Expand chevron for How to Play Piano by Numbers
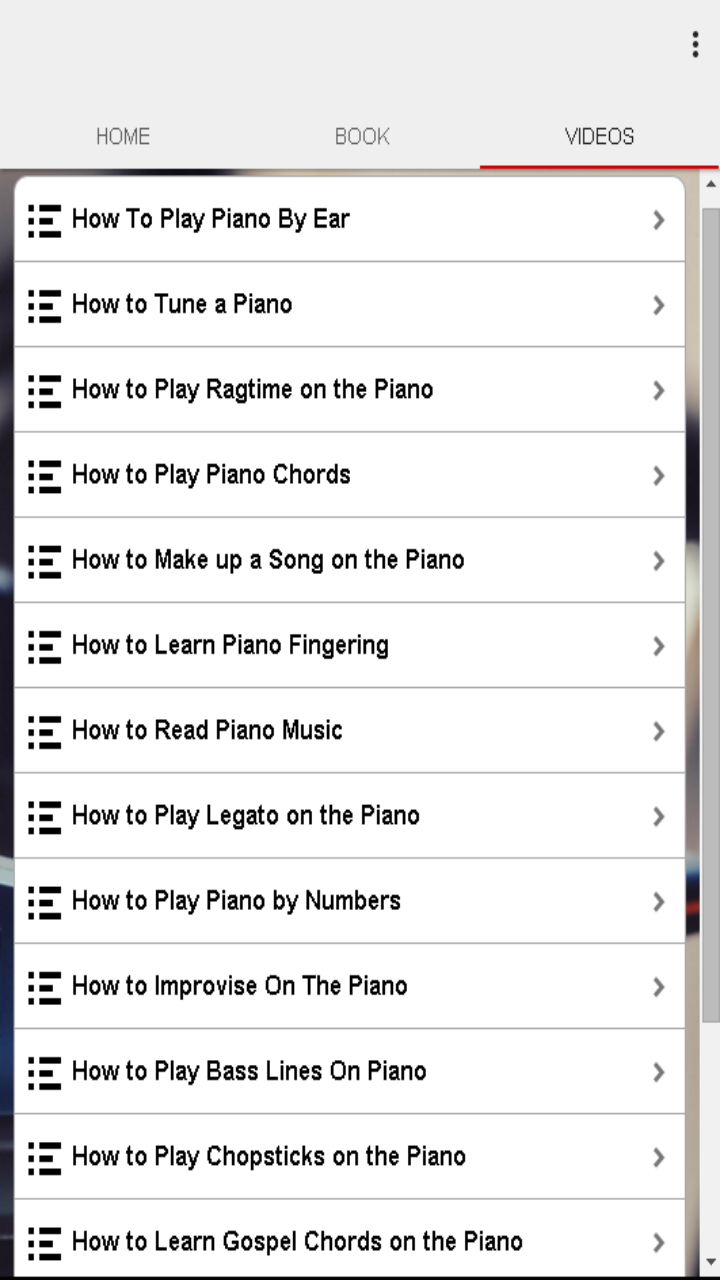The image size is (720, 1280). tap(658, 902)
